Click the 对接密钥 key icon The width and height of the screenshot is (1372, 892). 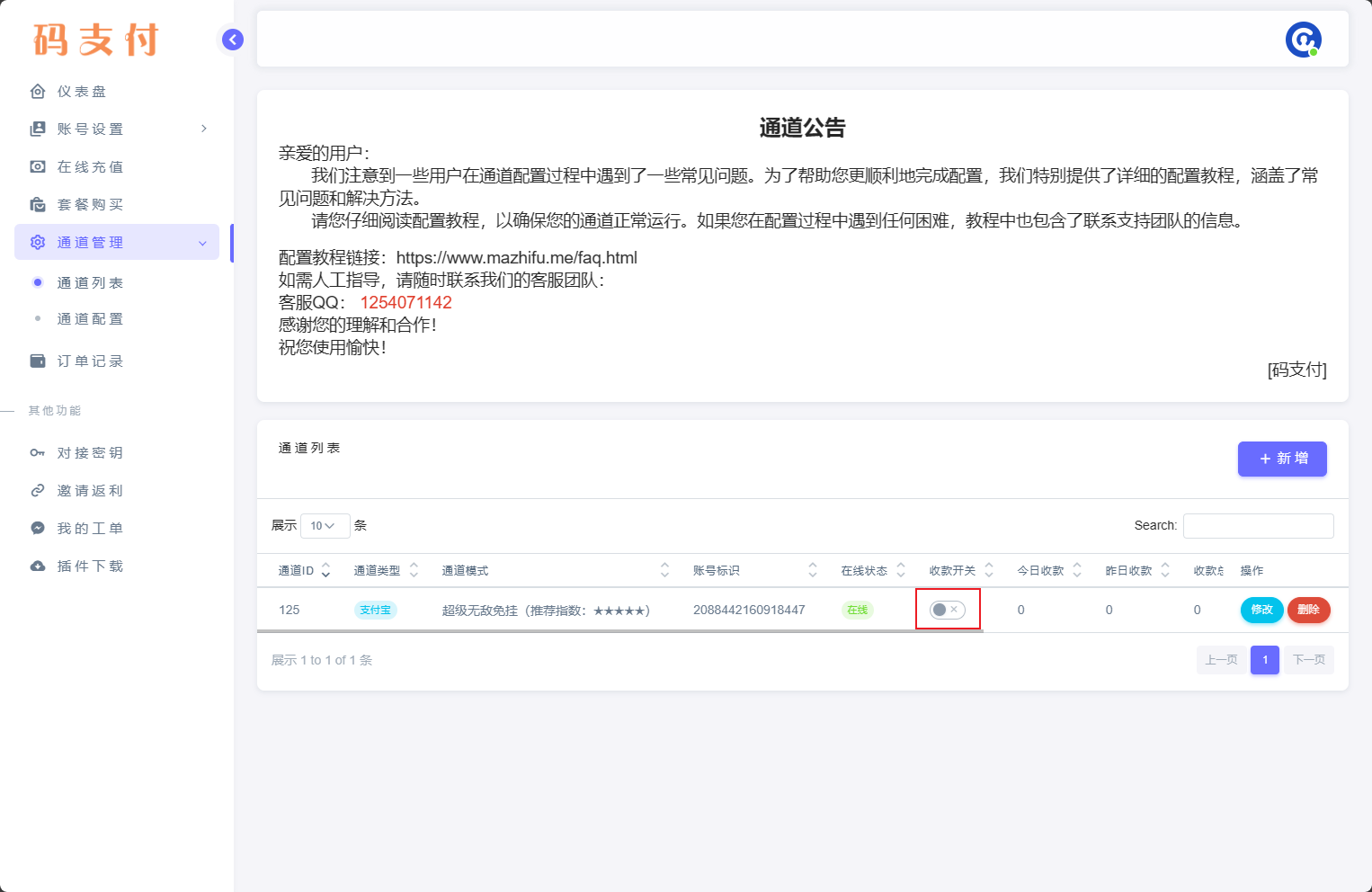click(38, 453)
